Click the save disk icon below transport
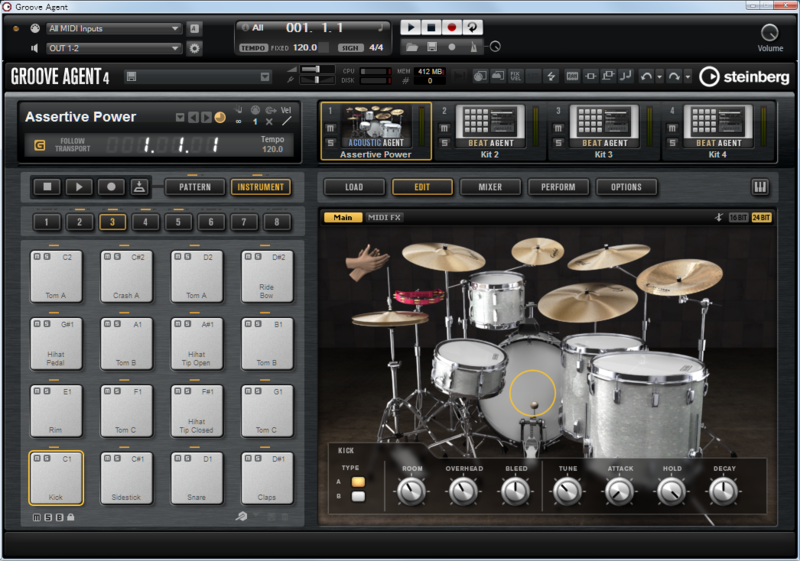This screenshot has width=800, height=561. [432, 47]
